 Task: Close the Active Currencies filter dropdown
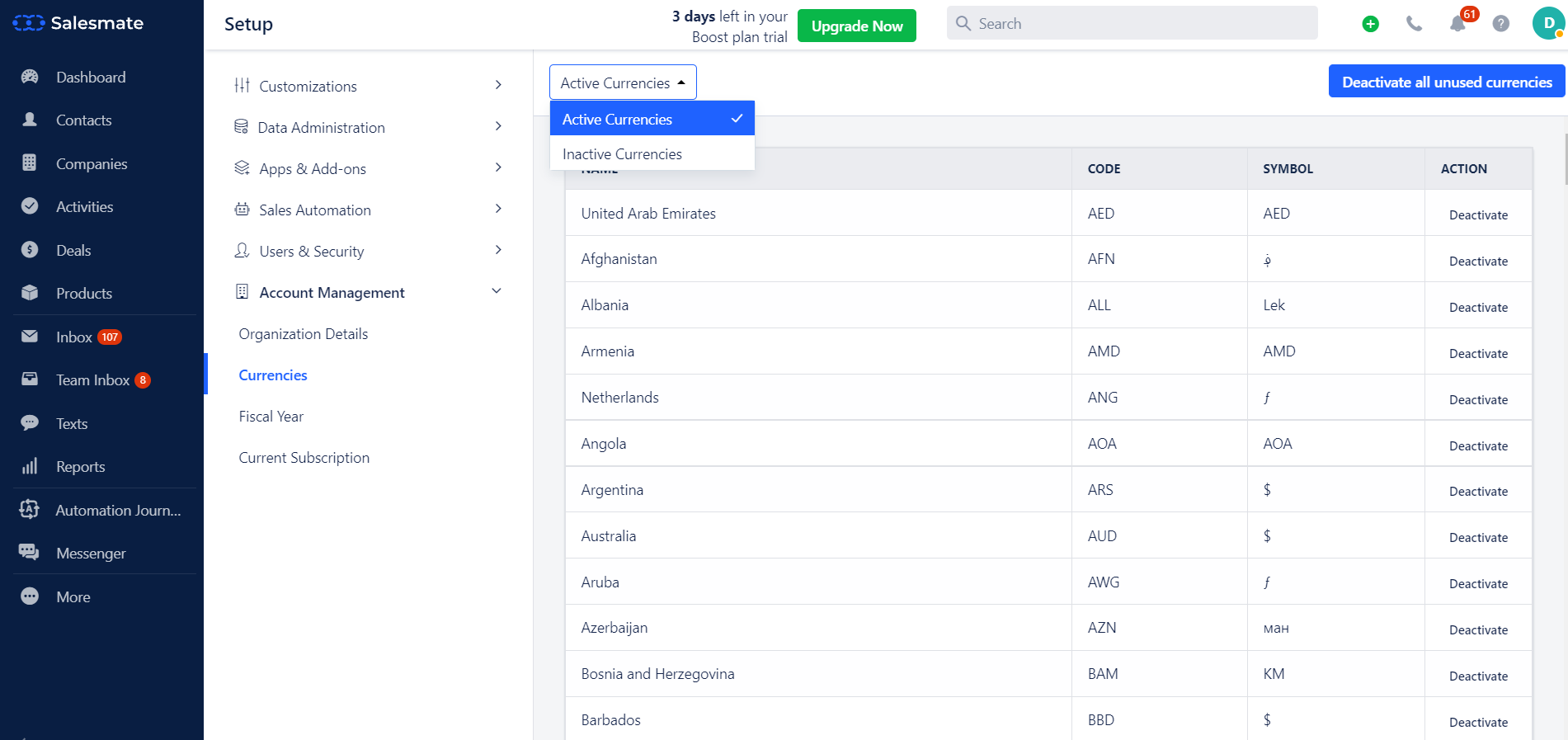[623, 82]
